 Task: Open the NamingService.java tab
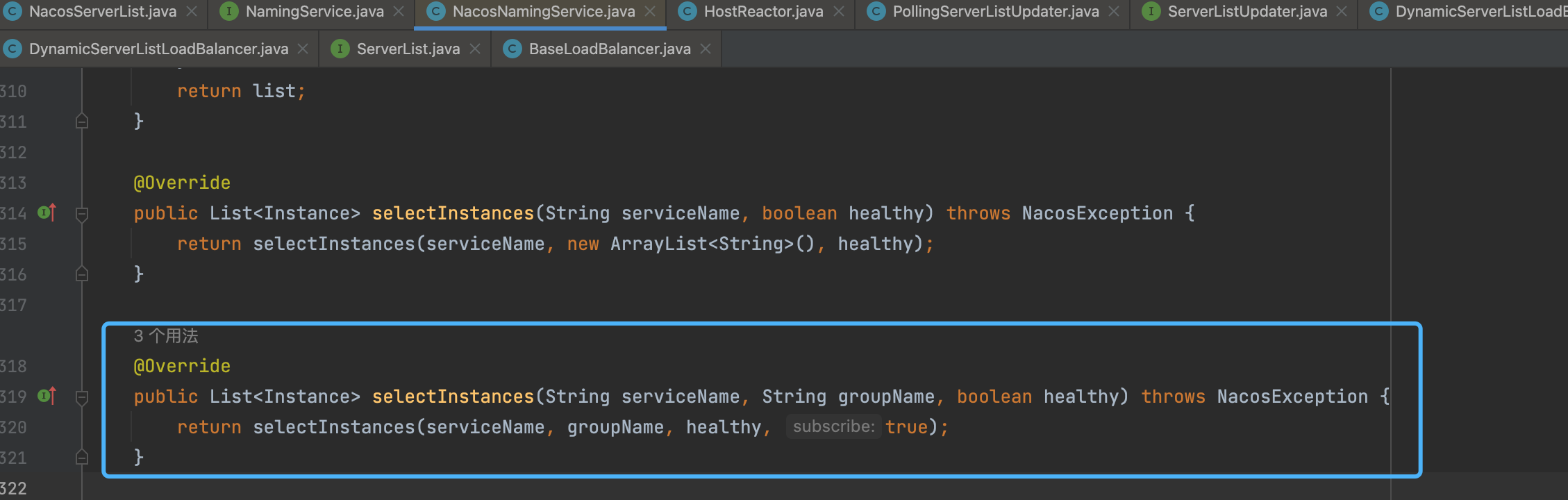[x=315, y=12]
